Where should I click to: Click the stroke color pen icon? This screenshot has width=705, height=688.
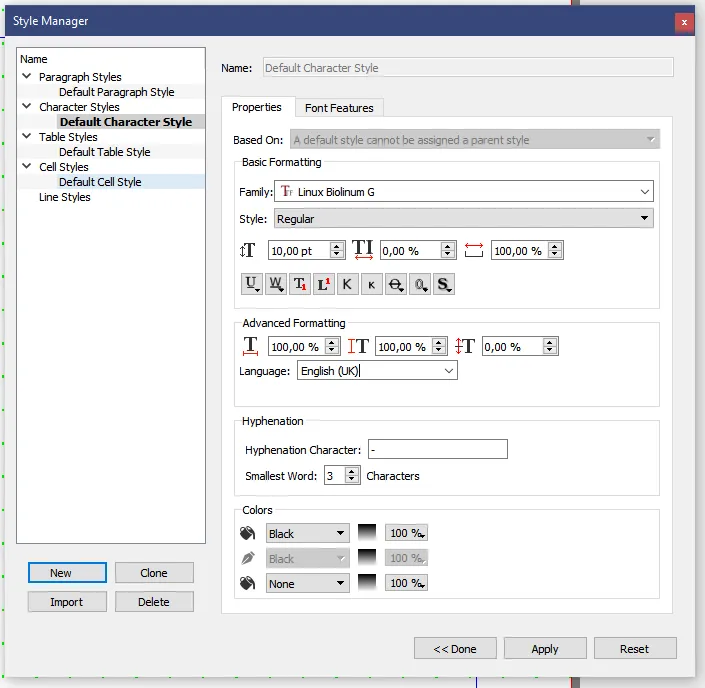click(x=248, y=558)
